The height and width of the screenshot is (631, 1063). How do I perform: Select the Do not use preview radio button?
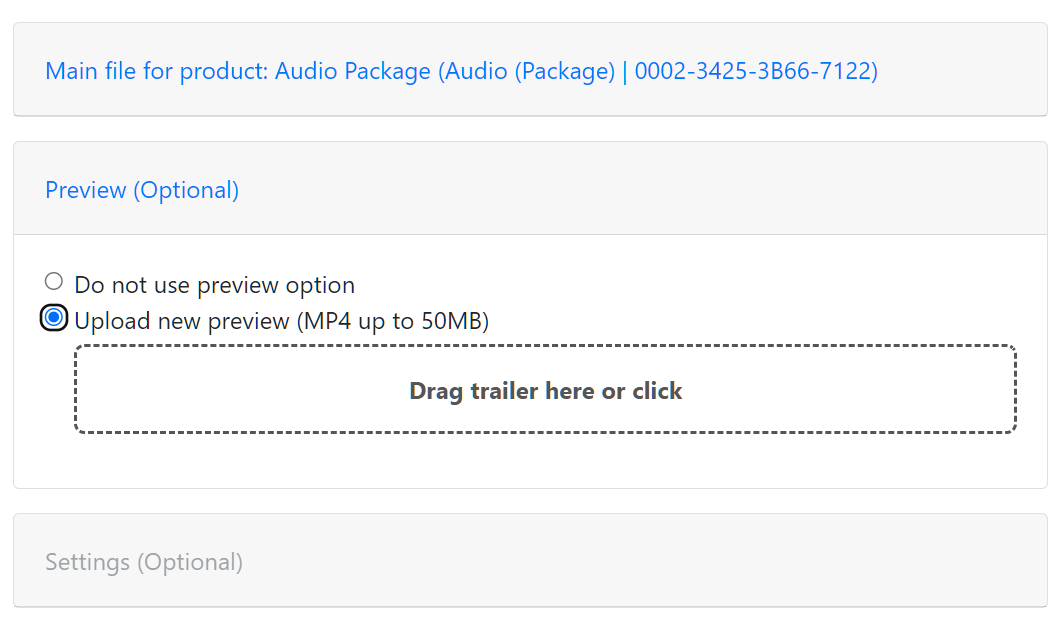[54, 282]
